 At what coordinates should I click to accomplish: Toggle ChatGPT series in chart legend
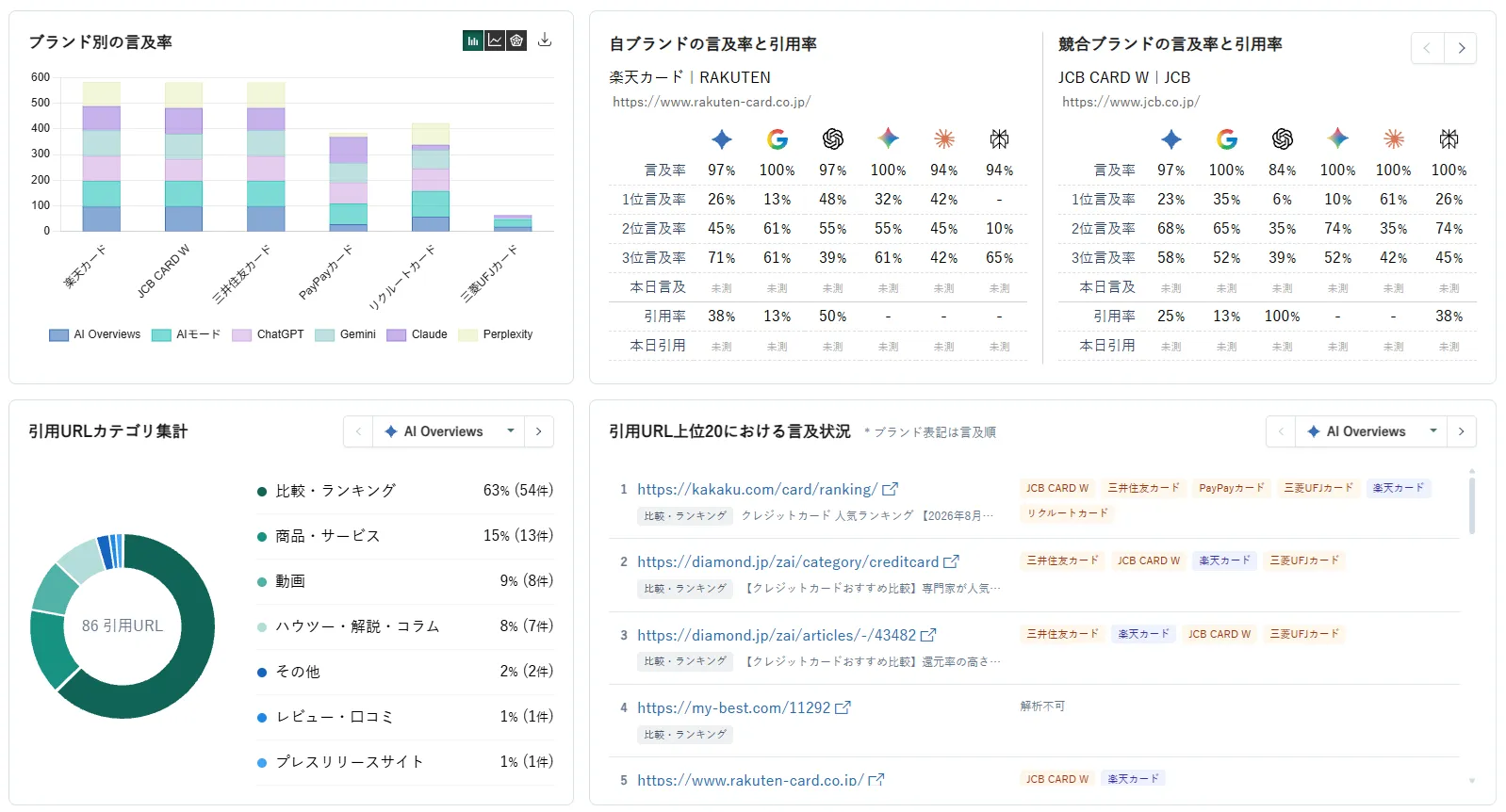click(x=269, y=334)
